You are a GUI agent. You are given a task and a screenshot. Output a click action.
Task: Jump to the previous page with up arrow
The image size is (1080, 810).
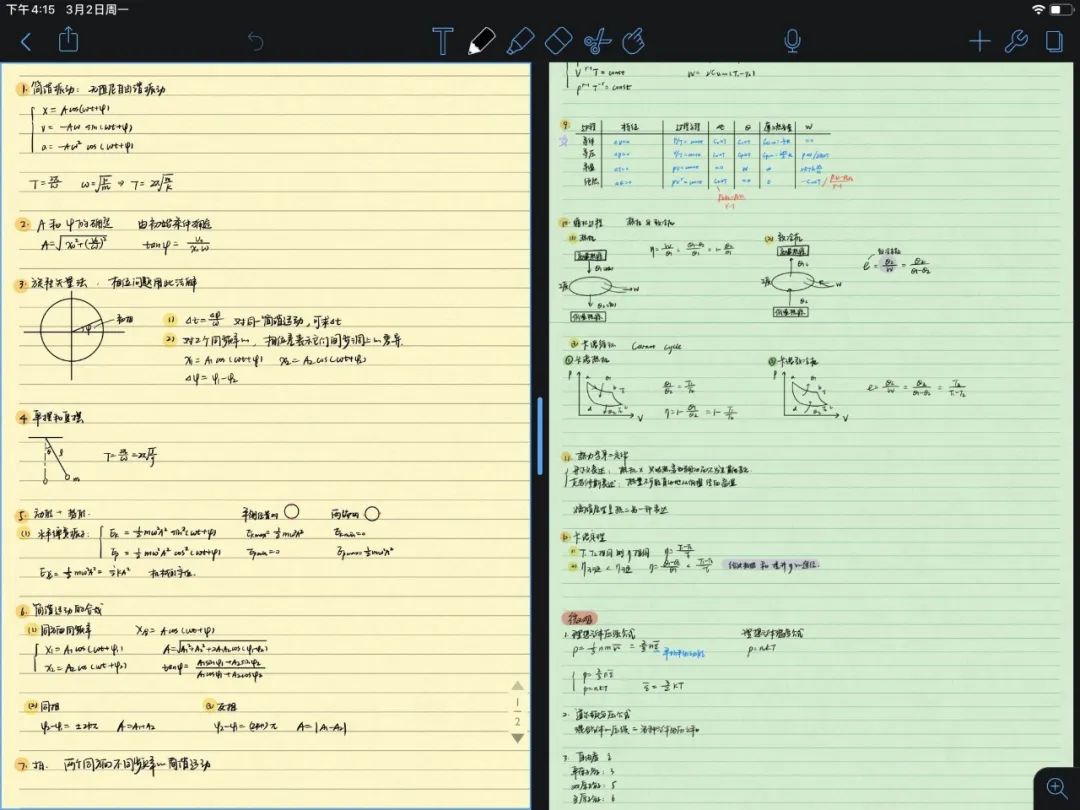pos(517,686)
